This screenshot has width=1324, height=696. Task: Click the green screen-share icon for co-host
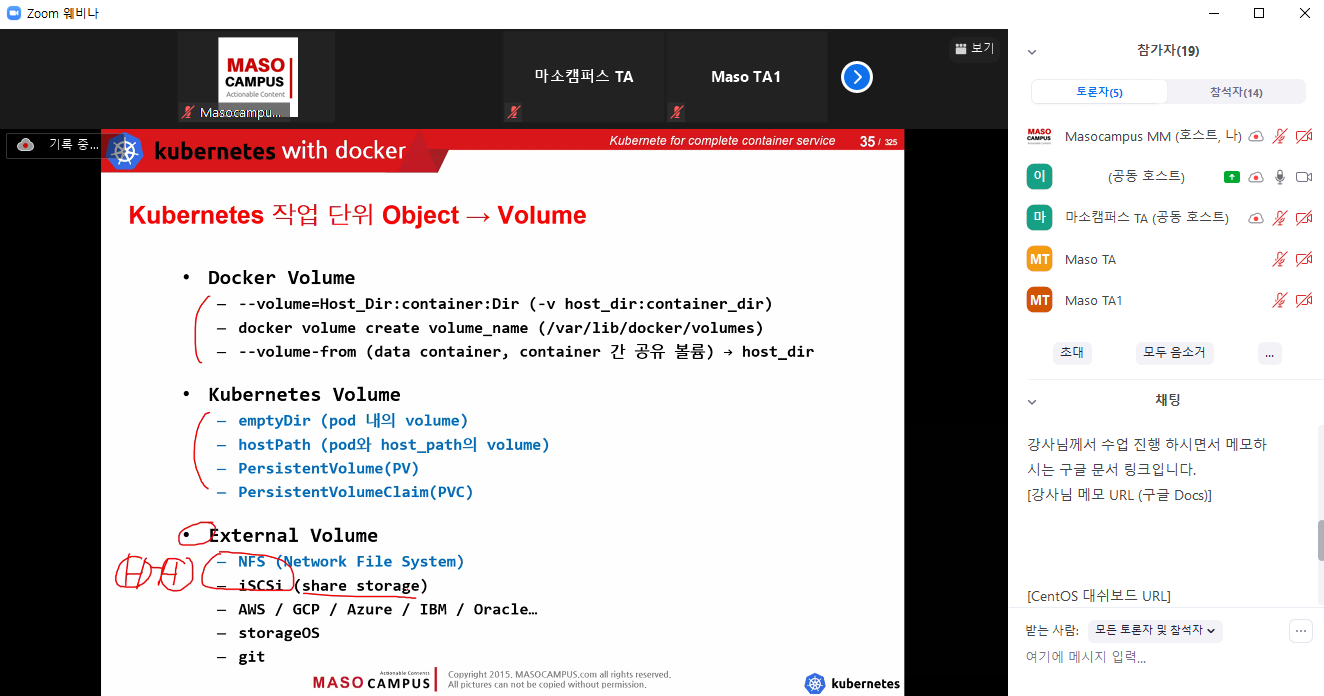pyautogui.click(x=1232, y=177)
